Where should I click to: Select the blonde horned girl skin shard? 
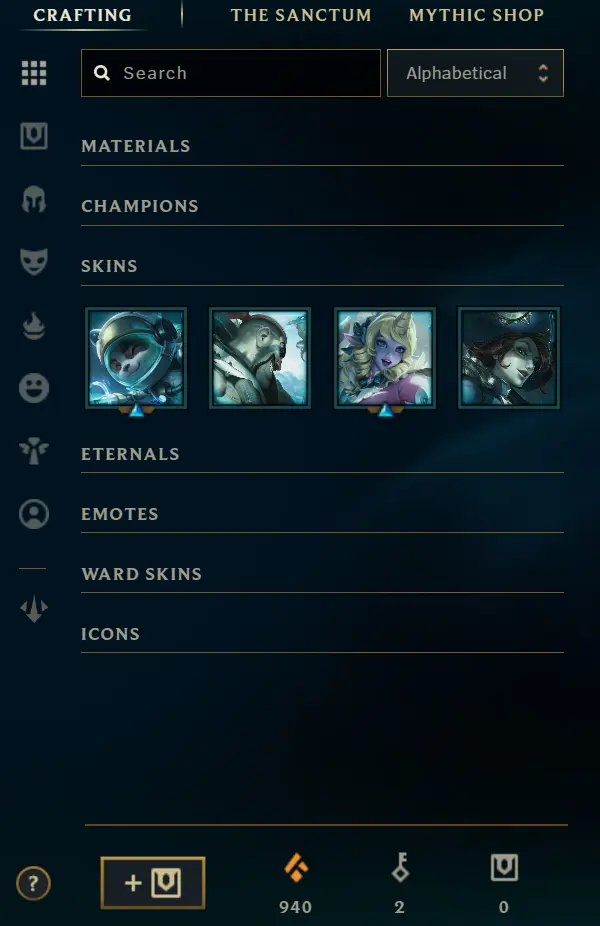385,357
